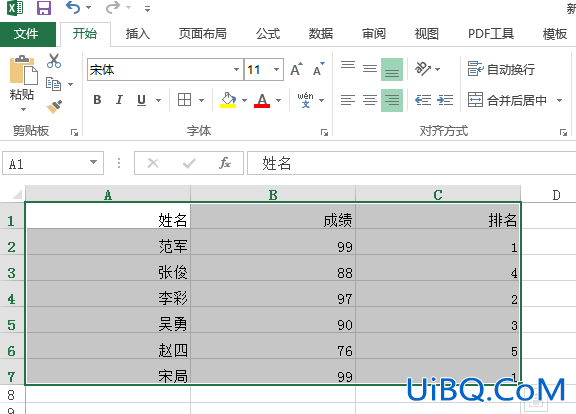
Task: Open the undo history dropdown arrow
Action: pyautogui.click(x=89, y=7)
